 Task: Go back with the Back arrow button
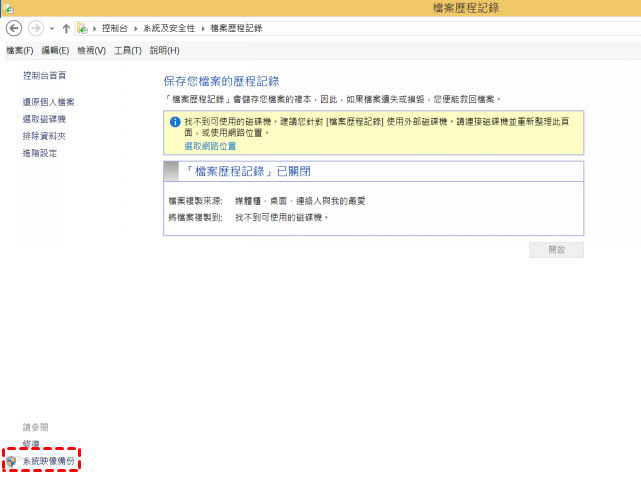(14, 29)
